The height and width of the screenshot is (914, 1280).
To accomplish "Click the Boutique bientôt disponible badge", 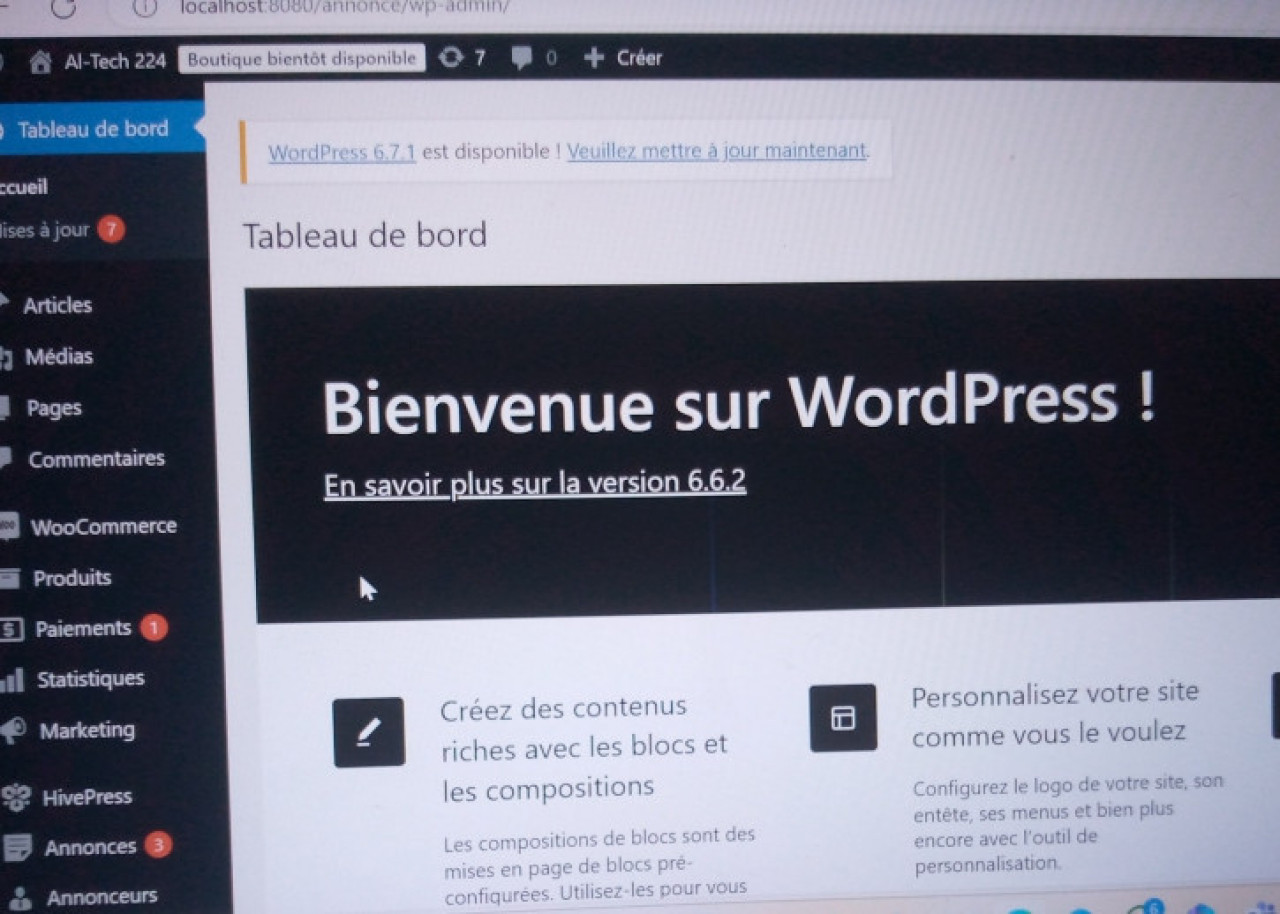I will [x=301, y=58].
